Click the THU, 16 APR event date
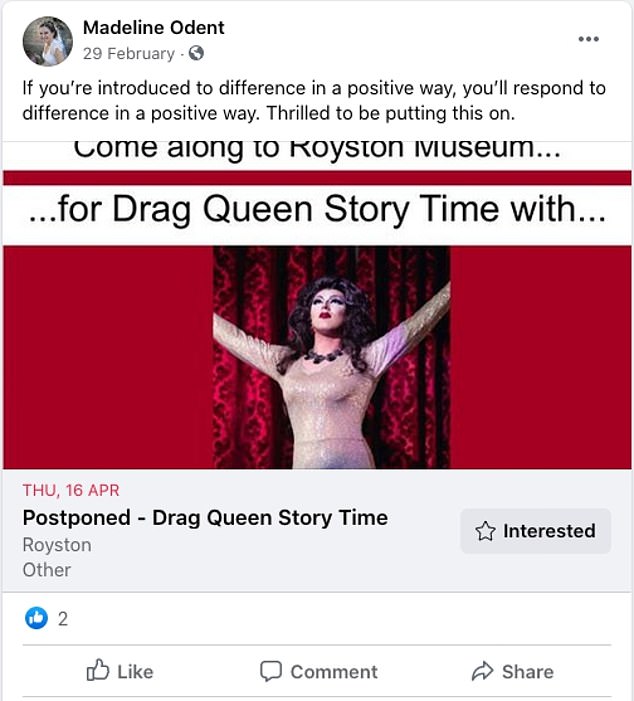This screenshot has height=701, width=634. pos(71,491)
